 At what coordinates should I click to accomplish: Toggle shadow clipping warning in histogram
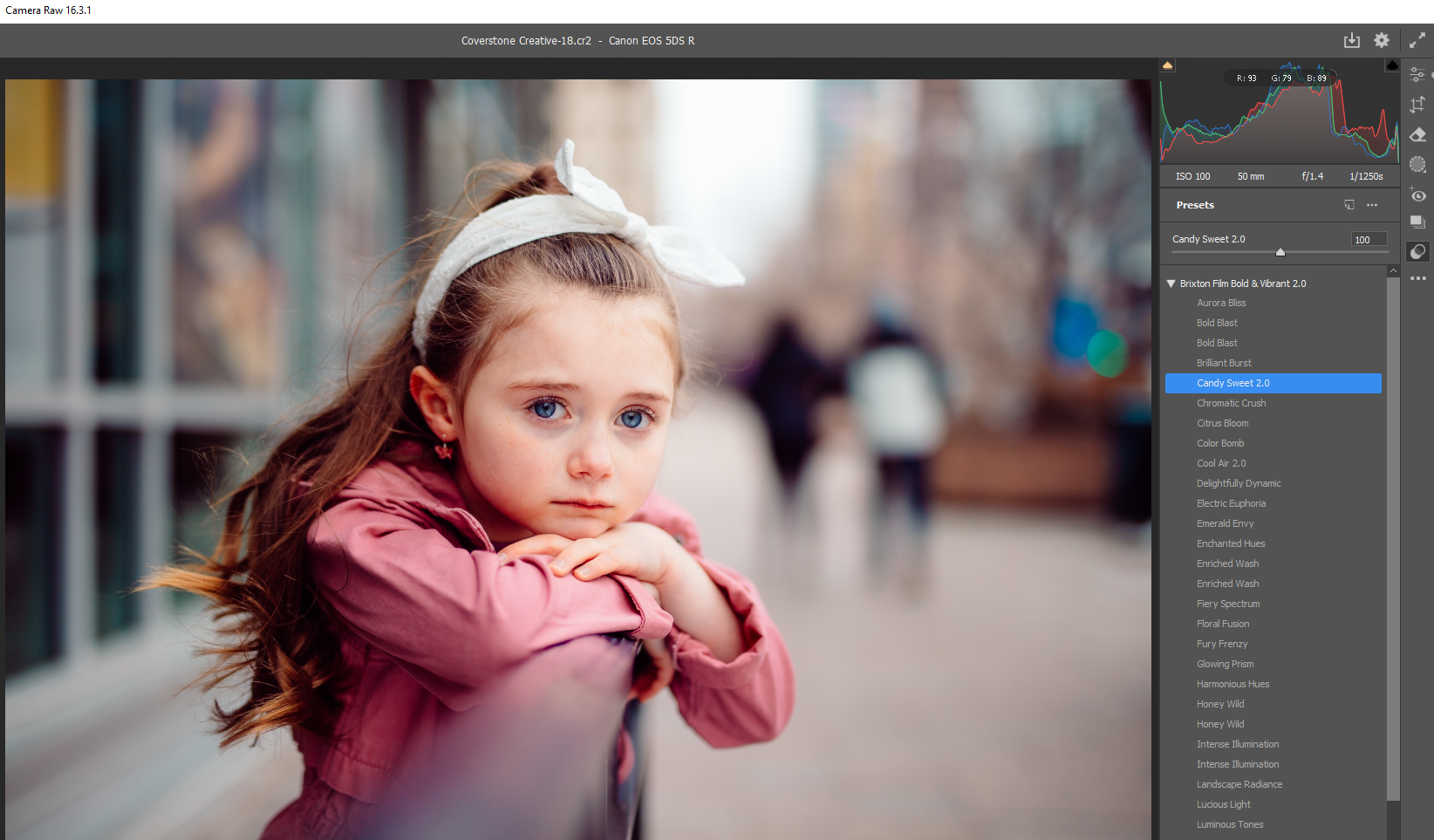[x=1167, y=65]
